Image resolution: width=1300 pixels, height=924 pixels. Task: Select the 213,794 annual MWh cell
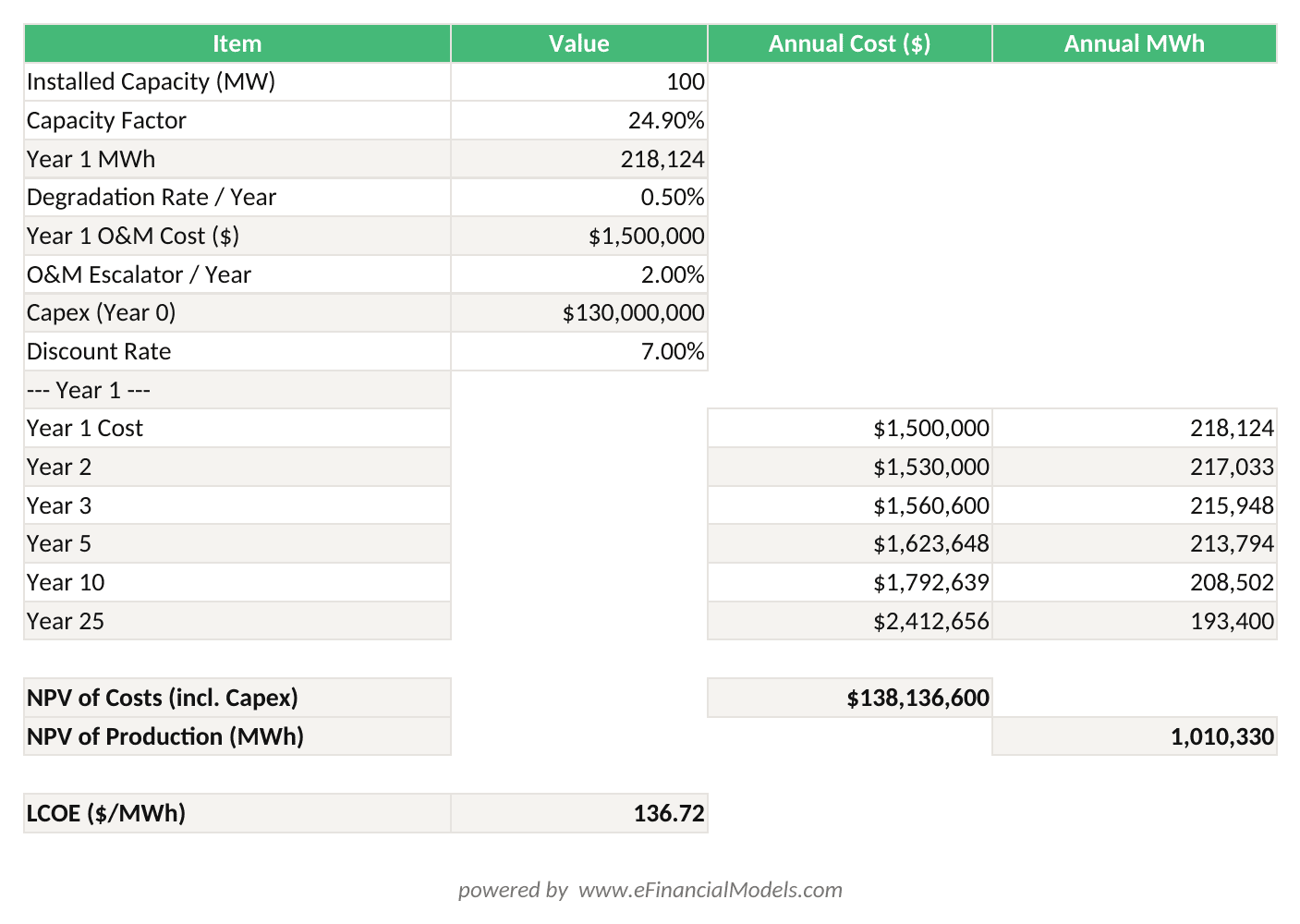[1135, 544]
